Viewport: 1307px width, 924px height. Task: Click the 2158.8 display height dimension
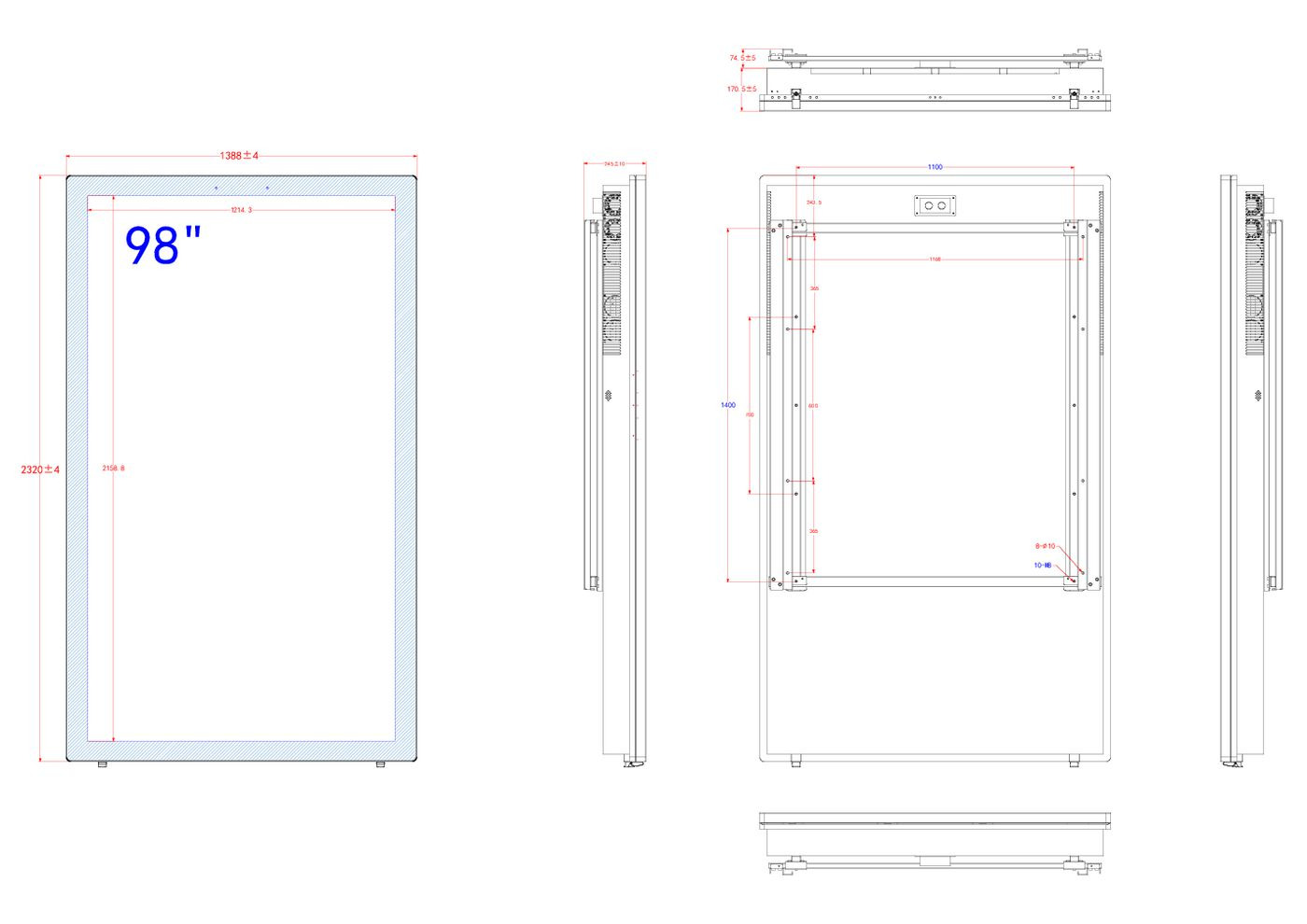113,469
